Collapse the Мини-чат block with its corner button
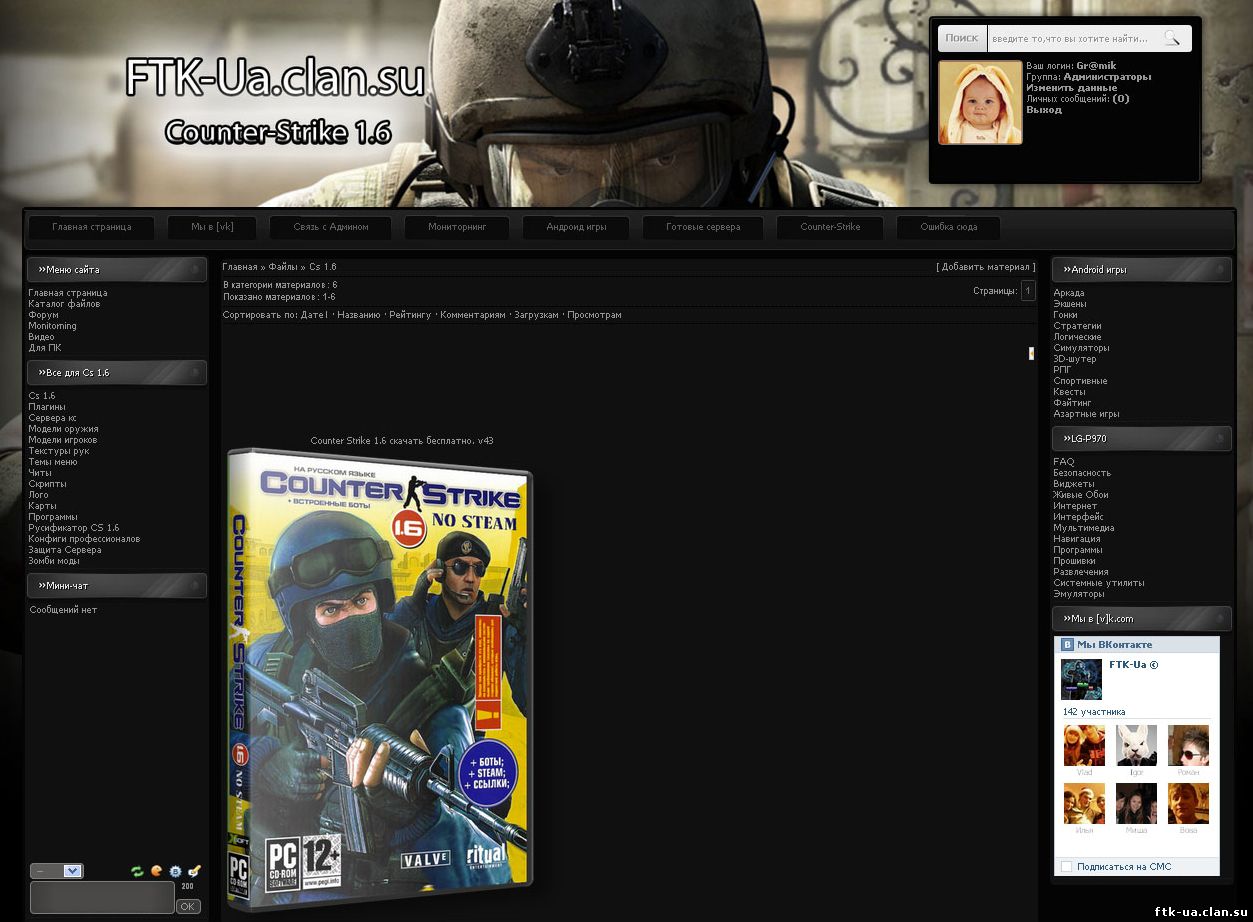The height and width of the screenshot is (922, 1253). (195, 585)
